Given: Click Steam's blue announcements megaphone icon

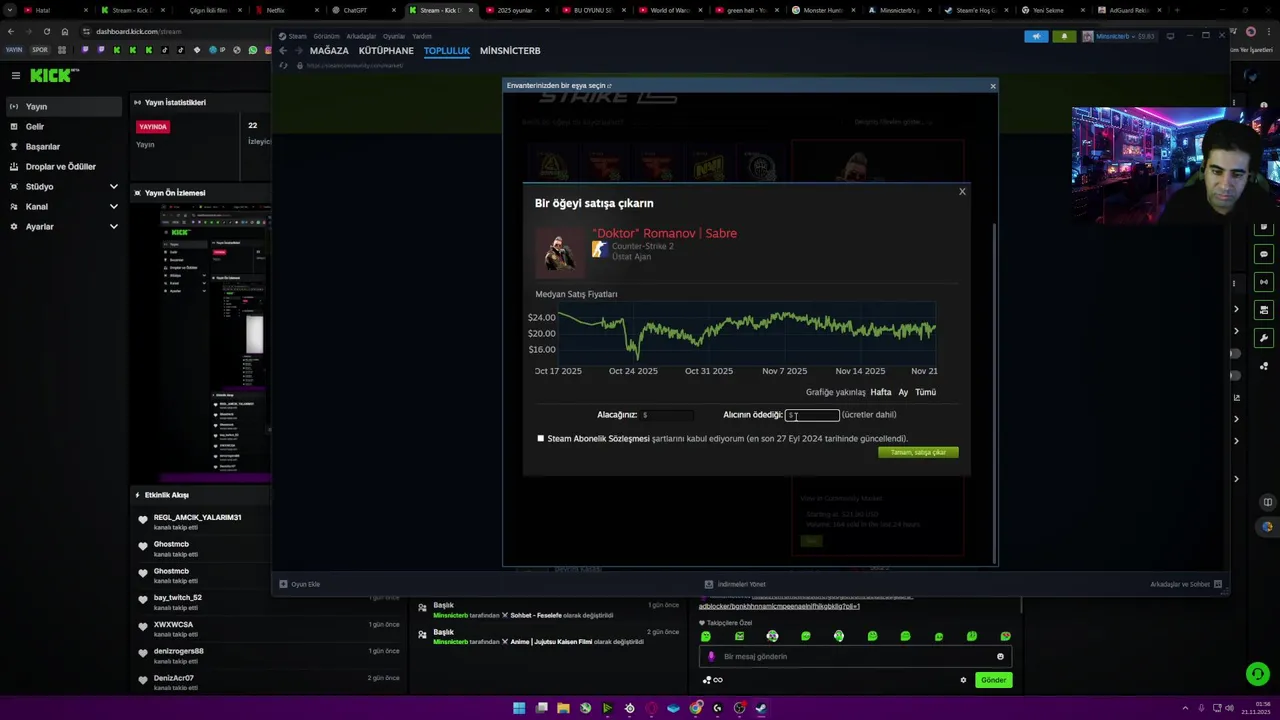Looking at the screenshot, I should pos(1036,37).
